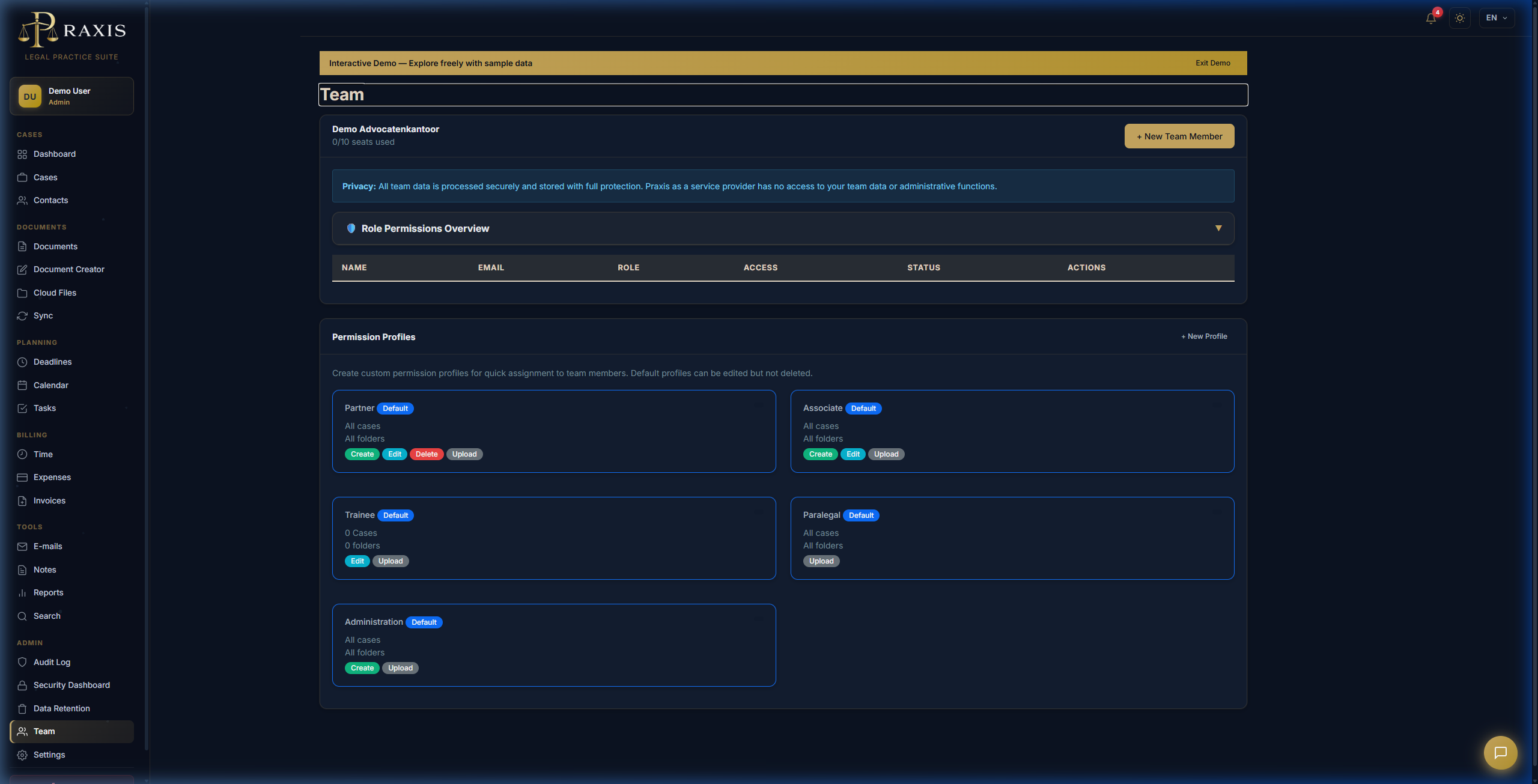The width and height of the screenshot is (1538, 784).
Task: Click the Dashboard grid icon in sidebar
Action: coord(22,154)
